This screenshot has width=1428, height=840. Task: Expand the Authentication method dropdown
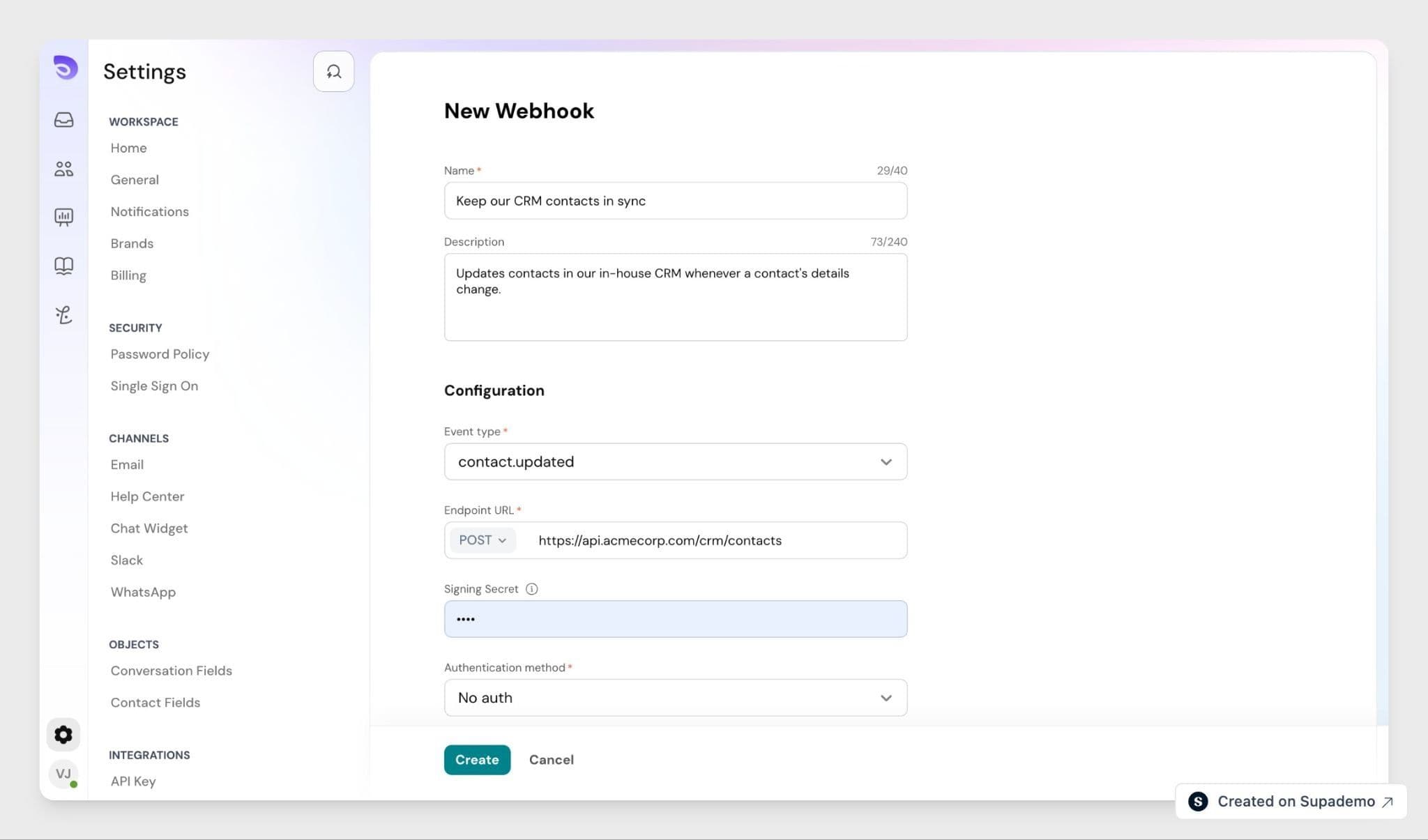pyautogui.click(x=676, y=698)
